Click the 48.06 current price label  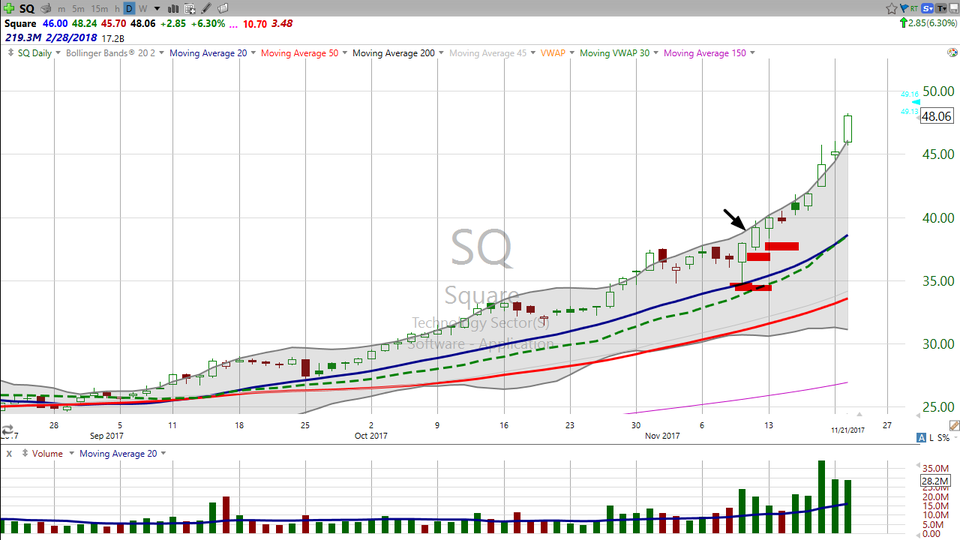pos(937,116)
